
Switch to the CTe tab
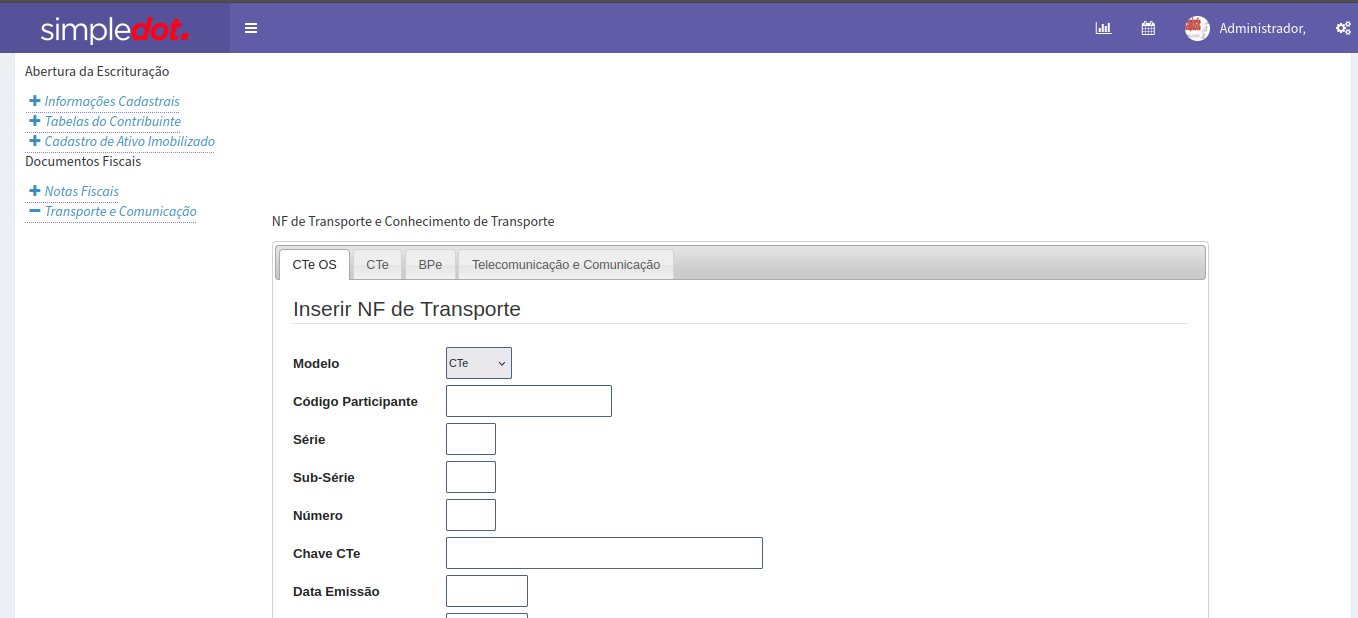click(377, 265)
